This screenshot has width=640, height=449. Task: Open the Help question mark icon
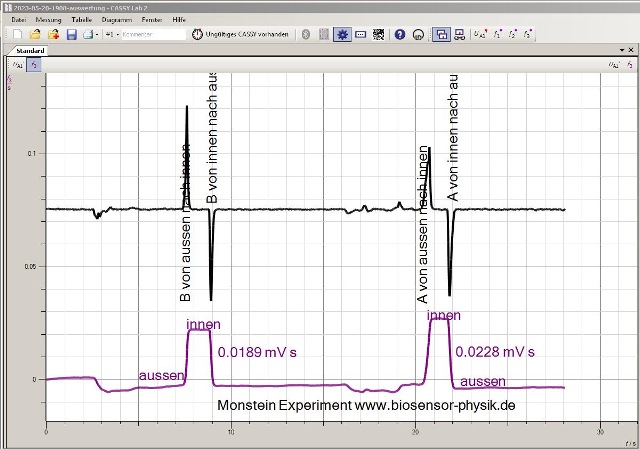tap(400, 34)
